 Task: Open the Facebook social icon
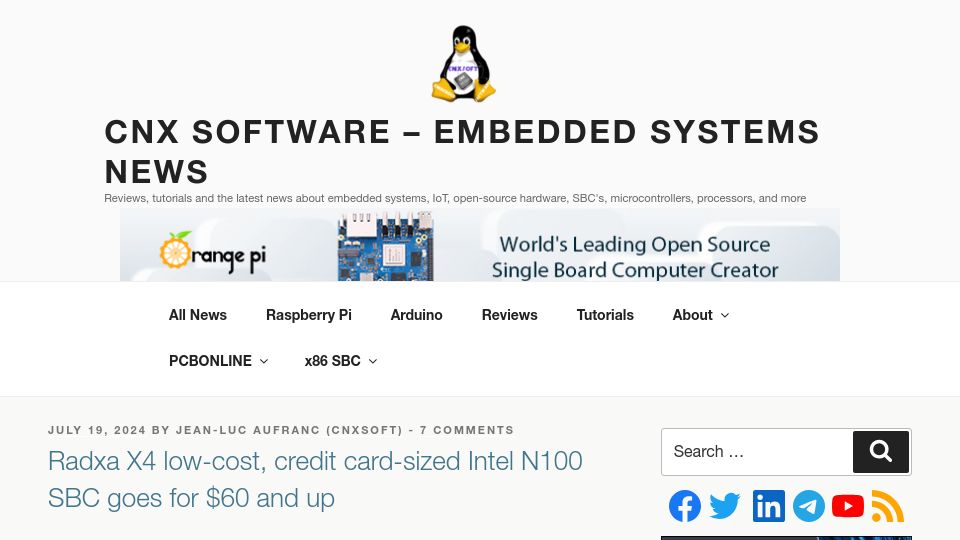point(684,506)
